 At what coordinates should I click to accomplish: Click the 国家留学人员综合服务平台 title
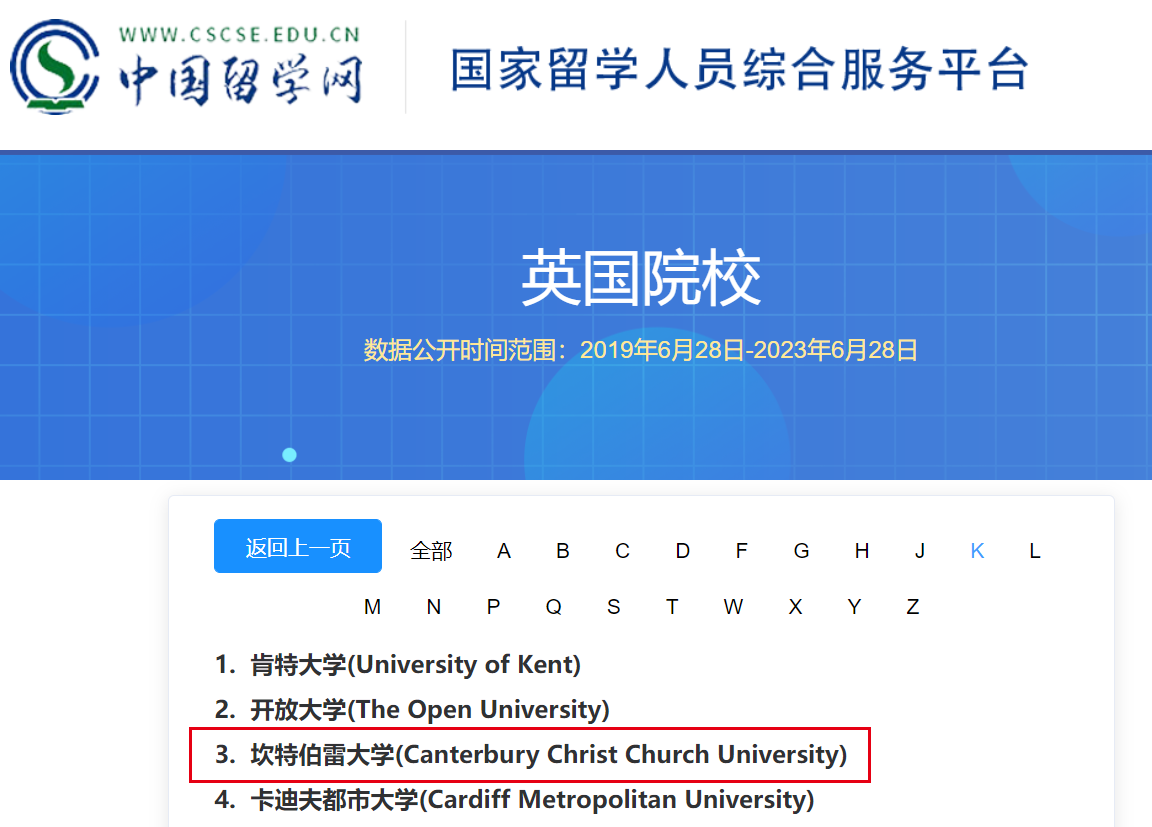click(739, 70)
